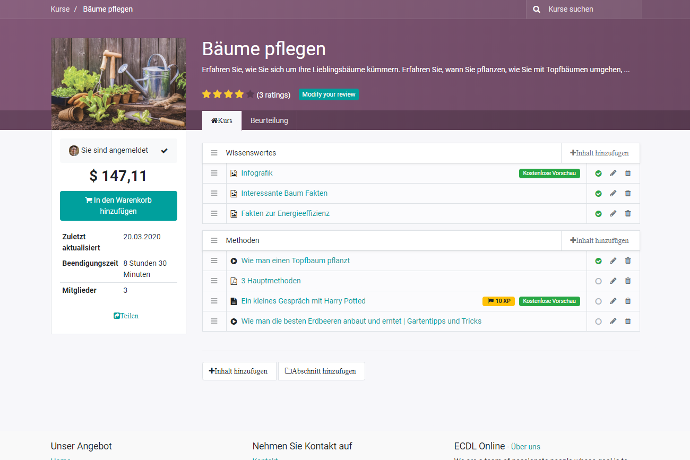Image resolution: width=690 pixels, height=460 pixels.
Task: Switch to the Kurs tab
Action: [222, 121]
